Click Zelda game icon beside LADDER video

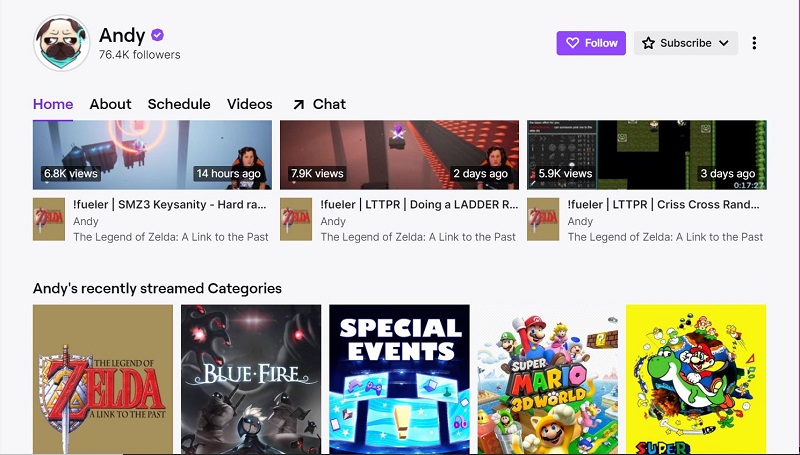click(x=296, y=219)
